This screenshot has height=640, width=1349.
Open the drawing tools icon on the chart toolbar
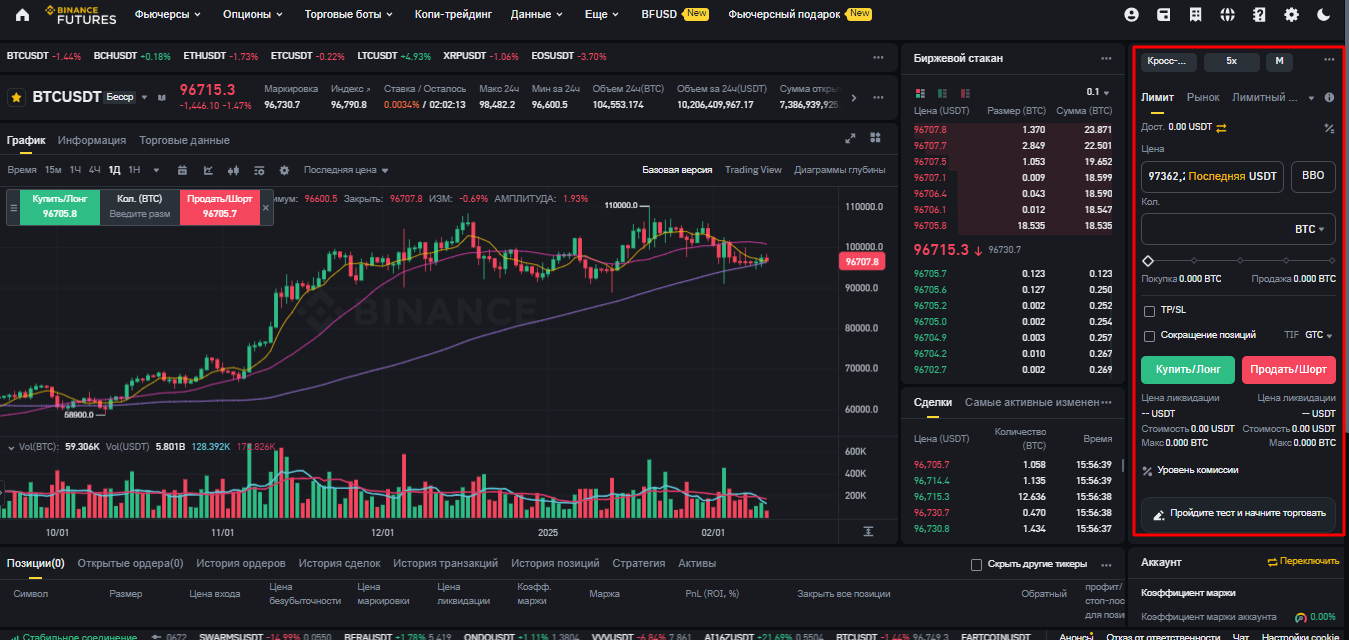pyautogui.click(x=259, y=170)
